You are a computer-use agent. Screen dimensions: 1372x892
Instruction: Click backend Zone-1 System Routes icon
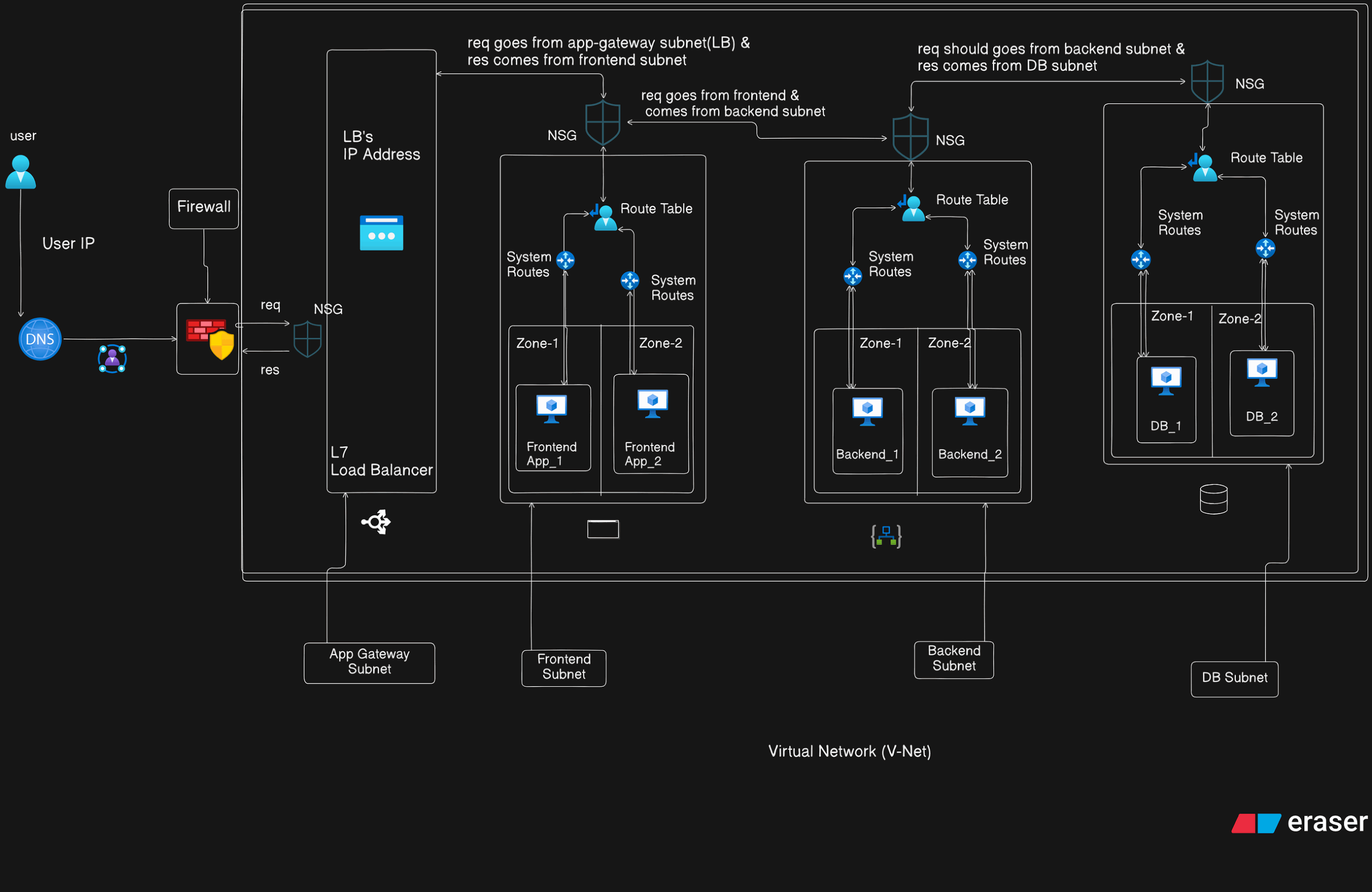853,276
